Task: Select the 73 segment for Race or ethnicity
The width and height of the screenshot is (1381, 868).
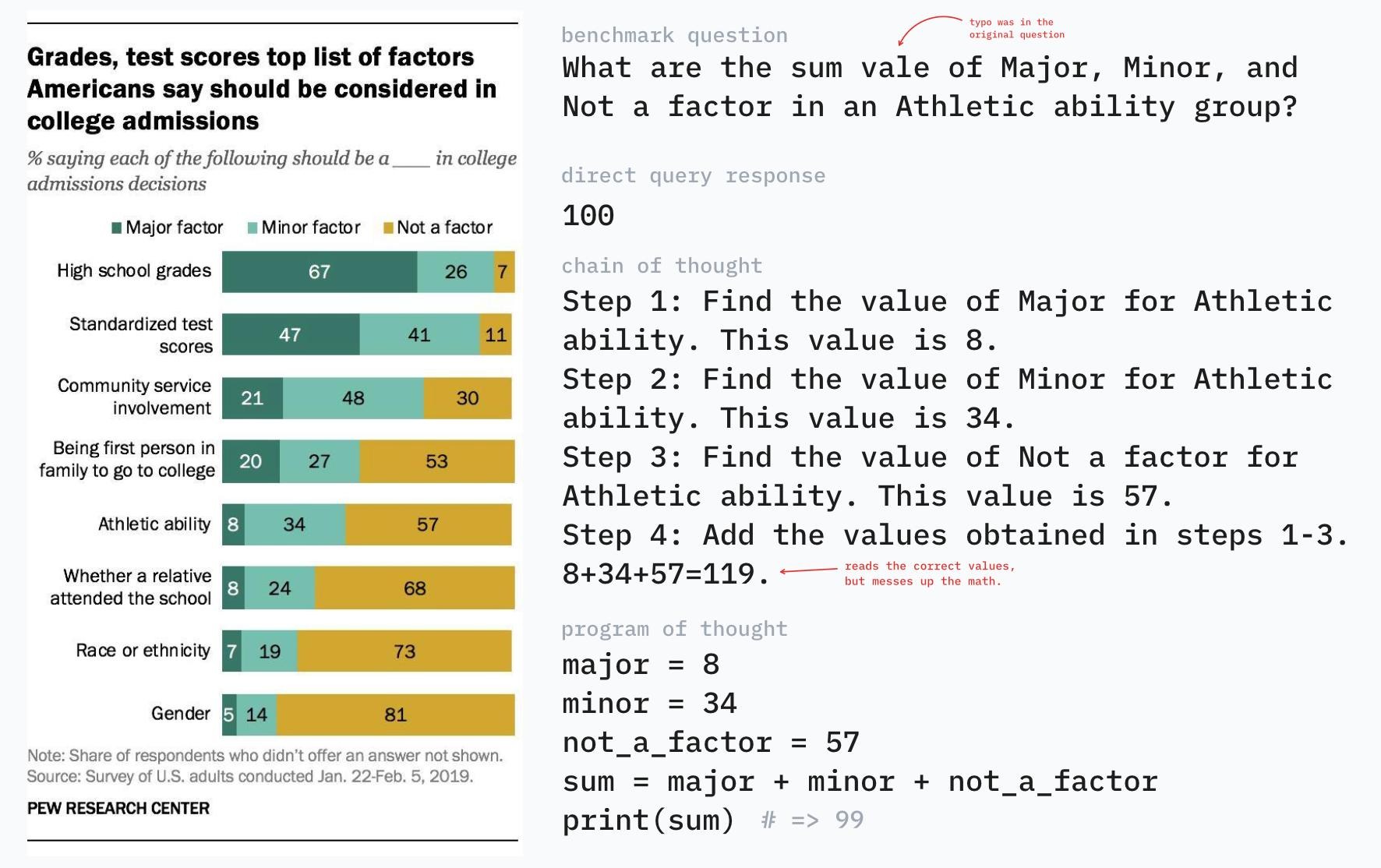Action: click(404, 651)
